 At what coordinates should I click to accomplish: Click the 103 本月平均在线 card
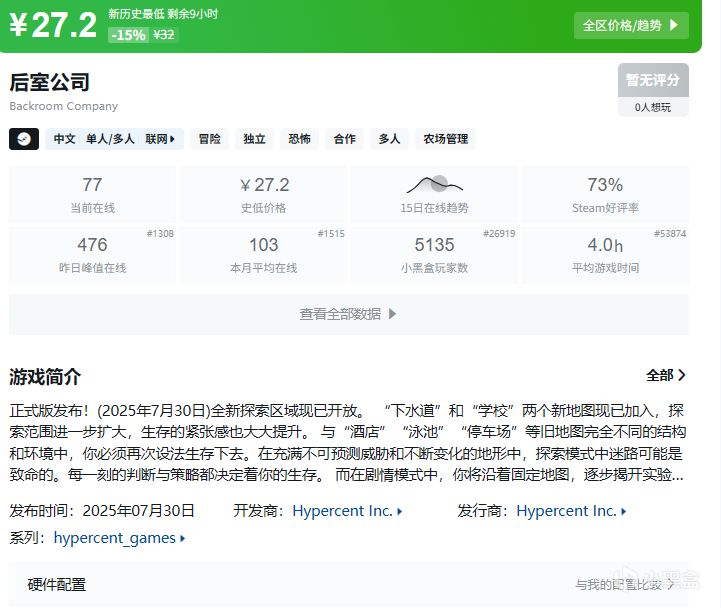[263, 254]
